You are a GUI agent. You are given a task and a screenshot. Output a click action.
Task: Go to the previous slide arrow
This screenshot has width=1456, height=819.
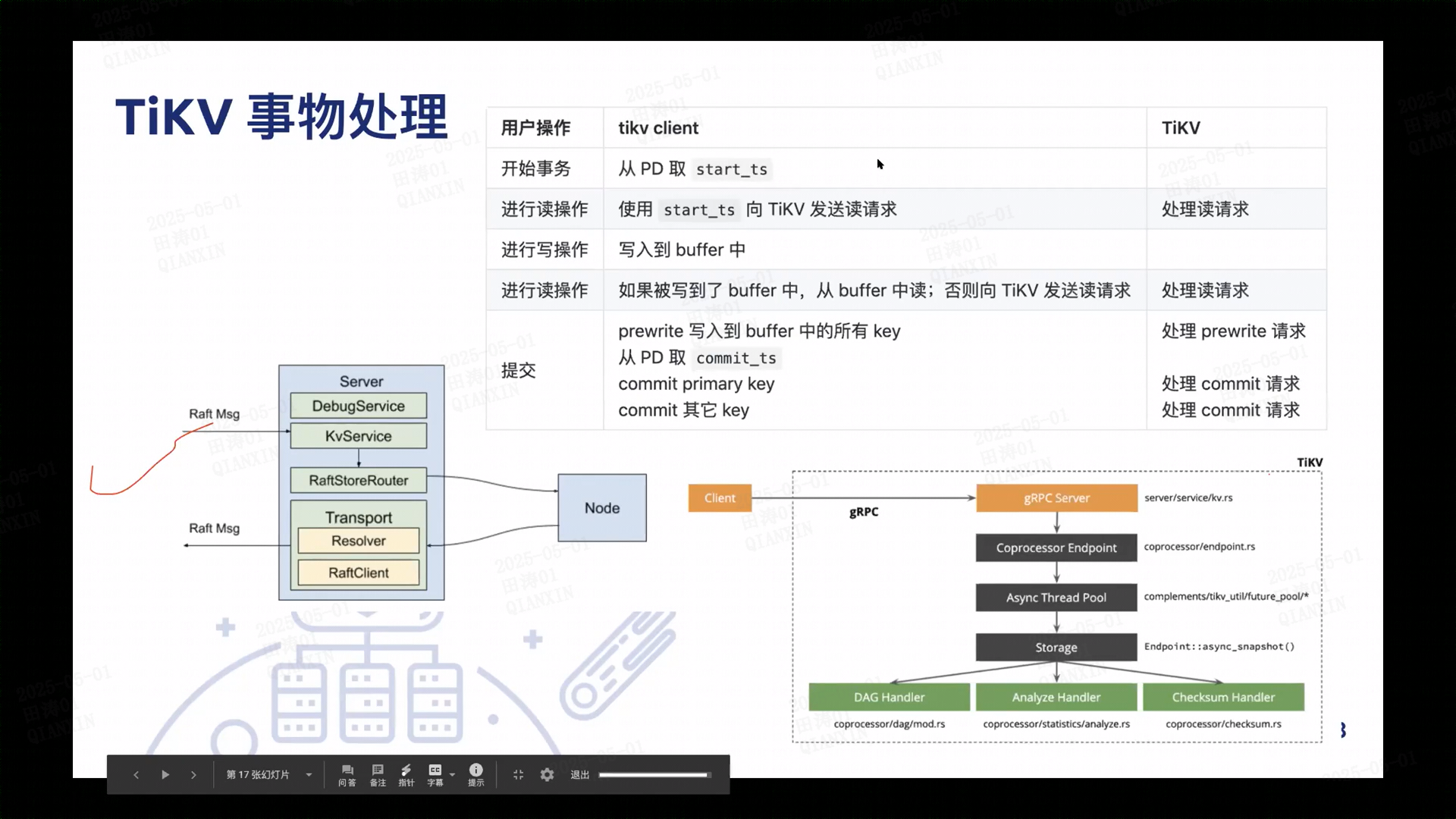click(x=136, y=775)
